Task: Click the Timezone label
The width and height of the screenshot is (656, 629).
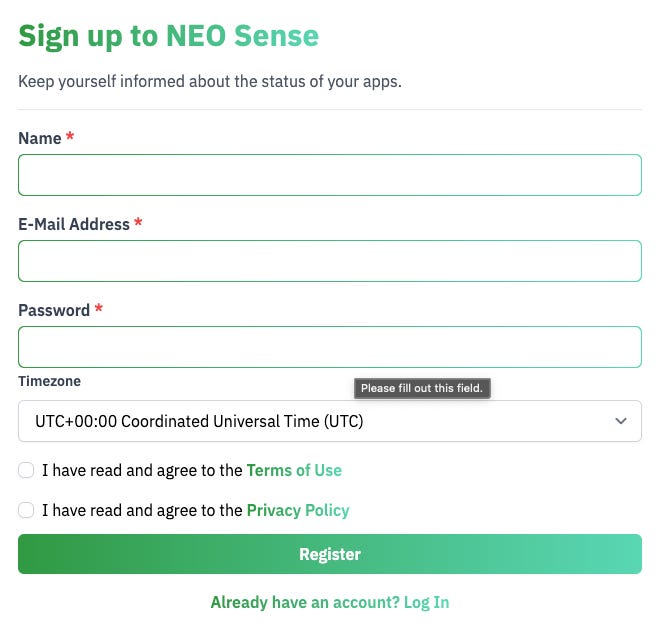Action: (x=49, y=381)
